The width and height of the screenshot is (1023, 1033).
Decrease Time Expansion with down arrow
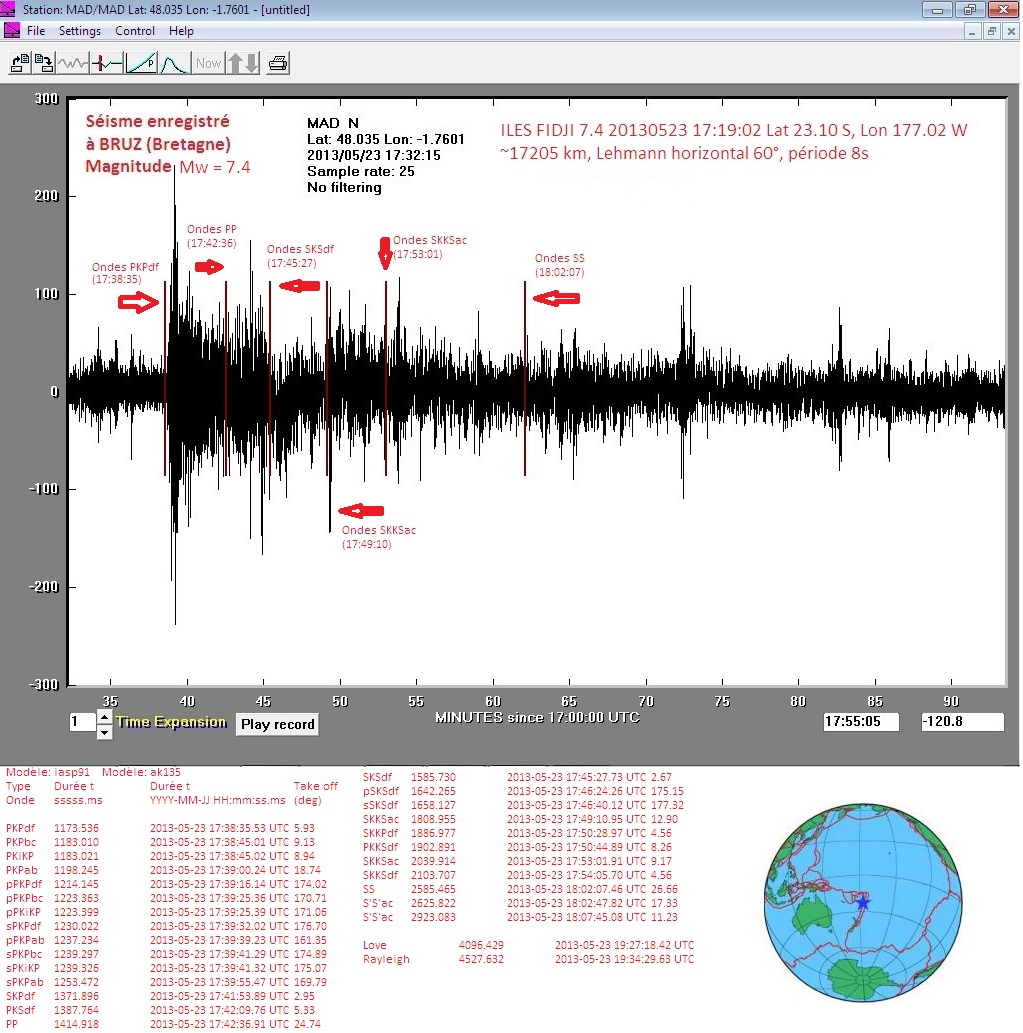coord(104,732)
